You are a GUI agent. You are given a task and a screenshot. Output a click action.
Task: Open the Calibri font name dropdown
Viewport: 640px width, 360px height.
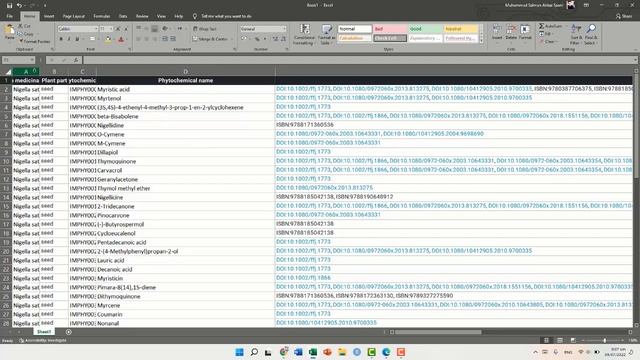pos(96,29)
